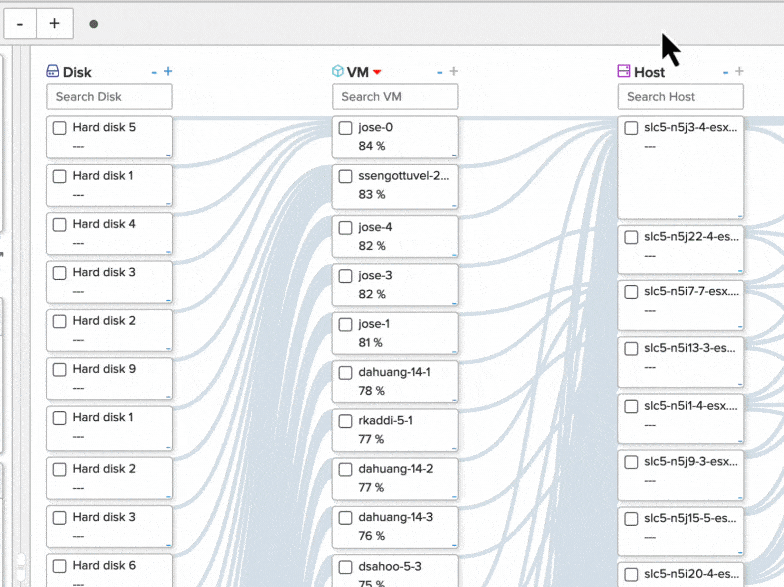Click the Disk column header

coord(77,72)
